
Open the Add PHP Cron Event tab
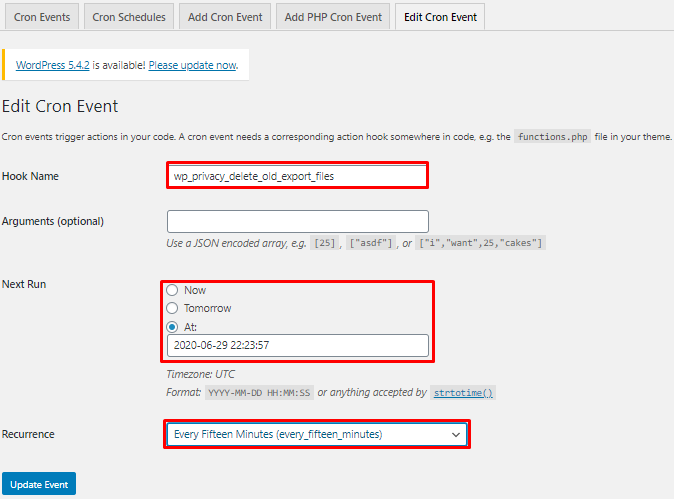click(x=333, y=17)
